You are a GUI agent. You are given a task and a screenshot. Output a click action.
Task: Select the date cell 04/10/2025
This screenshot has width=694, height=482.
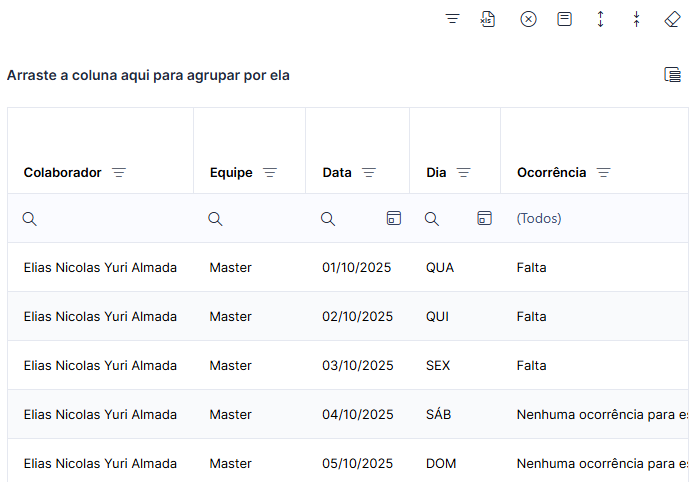358,415
